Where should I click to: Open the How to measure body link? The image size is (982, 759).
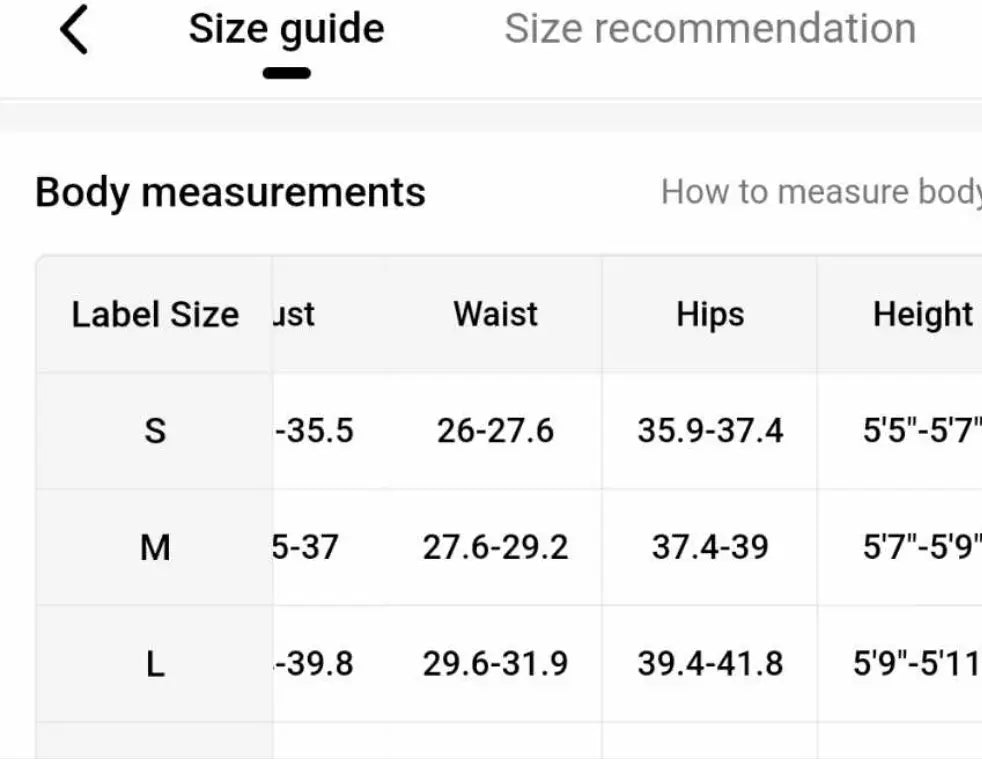[820, 191]
